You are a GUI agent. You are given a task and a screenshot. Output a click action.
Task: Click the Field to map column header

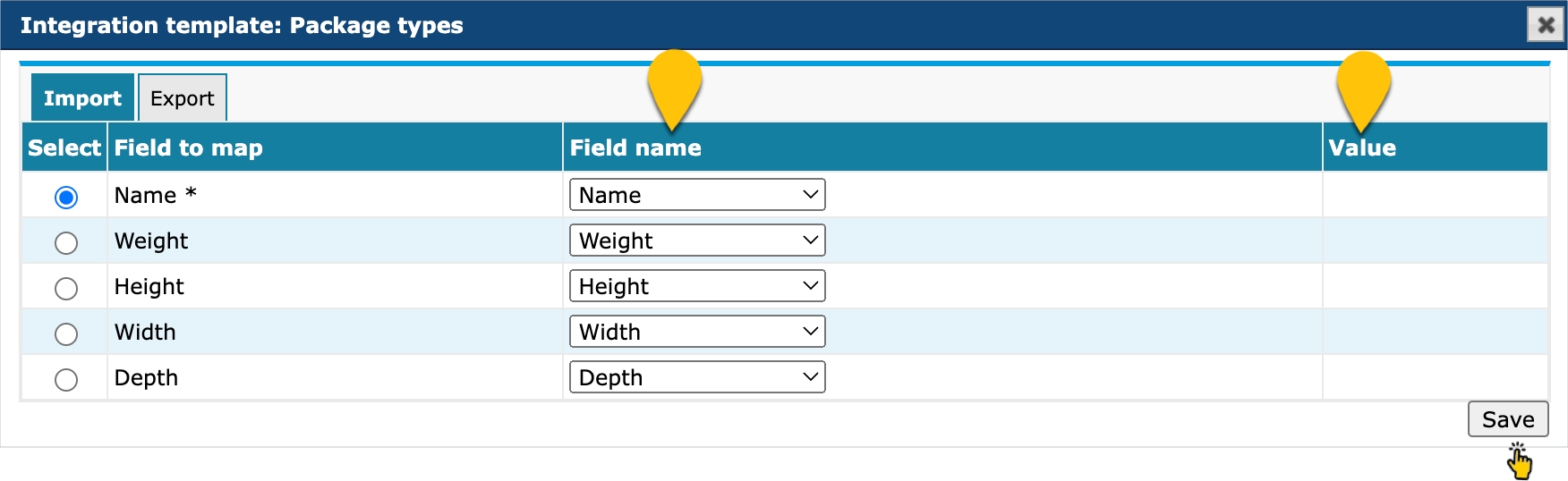(x=189, y=148)
